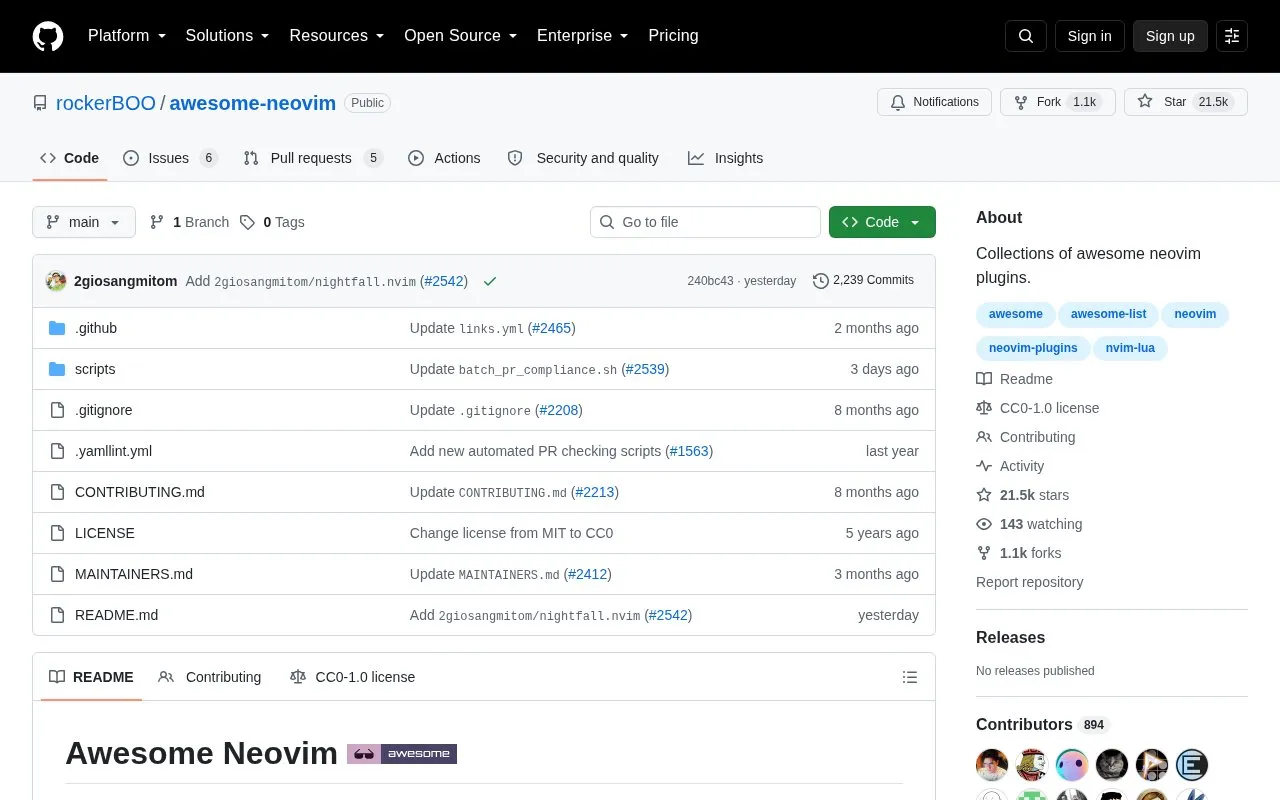Open the rockerBOO owner link

tap(106, 103)
